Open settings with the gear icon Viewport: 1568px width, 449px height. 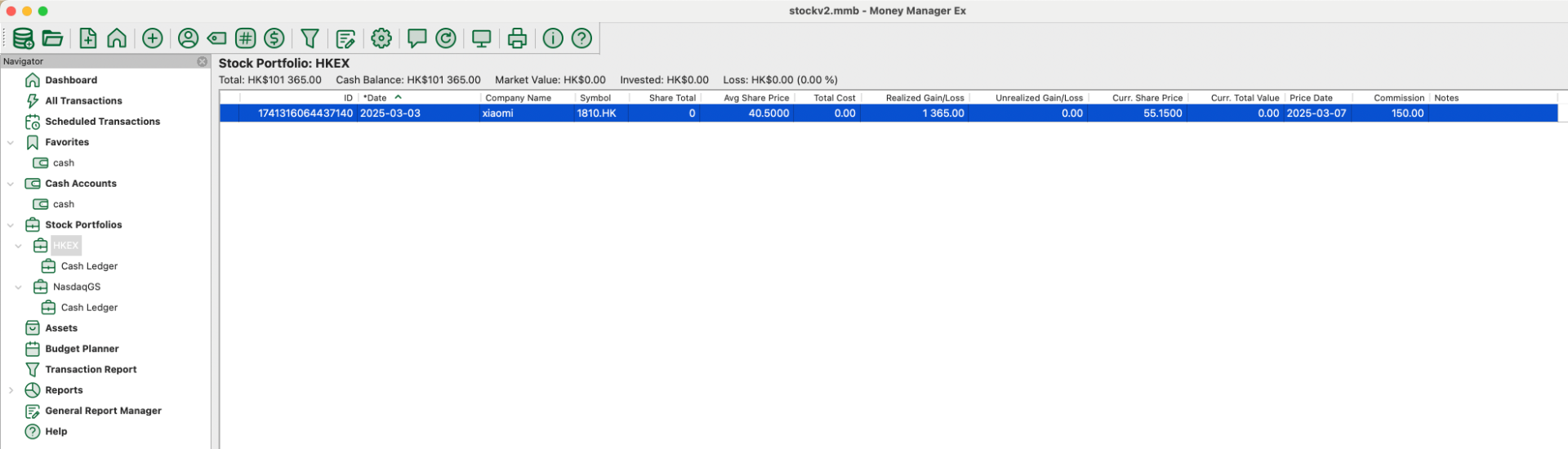tap(381, 38)
